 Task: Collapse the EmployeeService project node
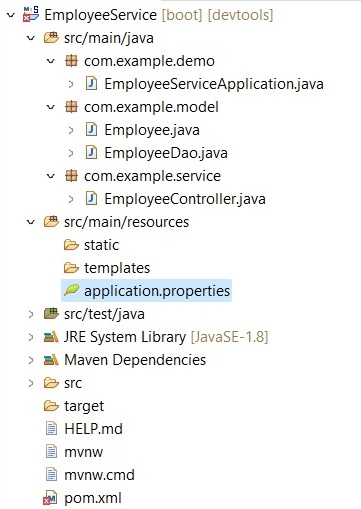pos(11,15)
